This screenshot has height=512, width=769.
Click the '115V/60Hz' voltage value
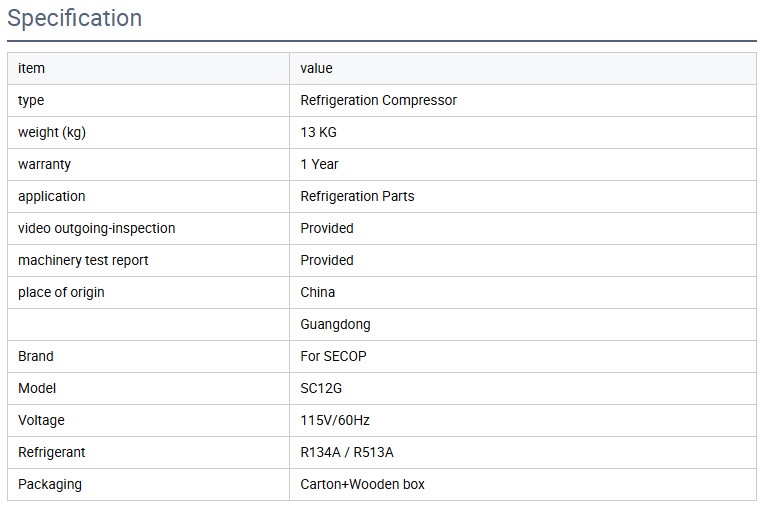pyautogui.click(x=335, y=420)
